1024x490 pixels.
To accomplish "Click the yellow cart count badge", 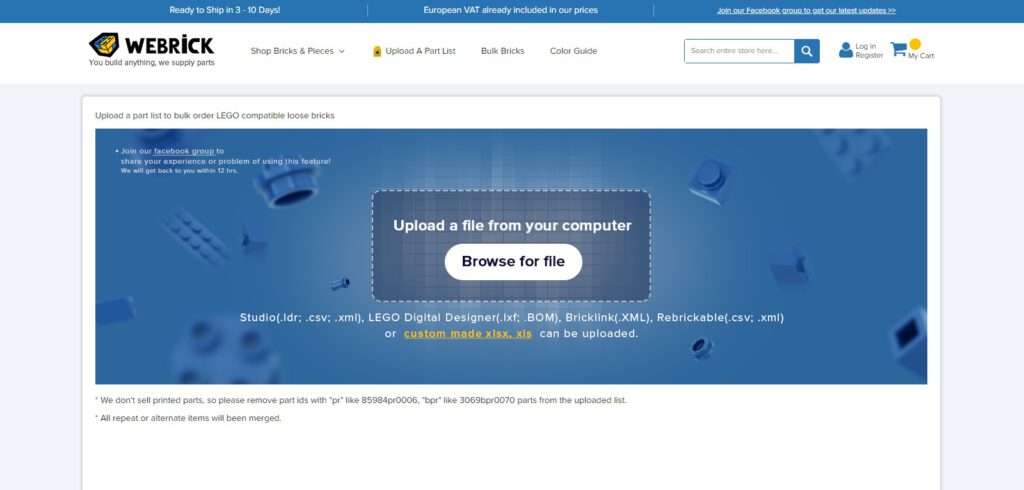I will pyautogui.click(x=915, y=44).
